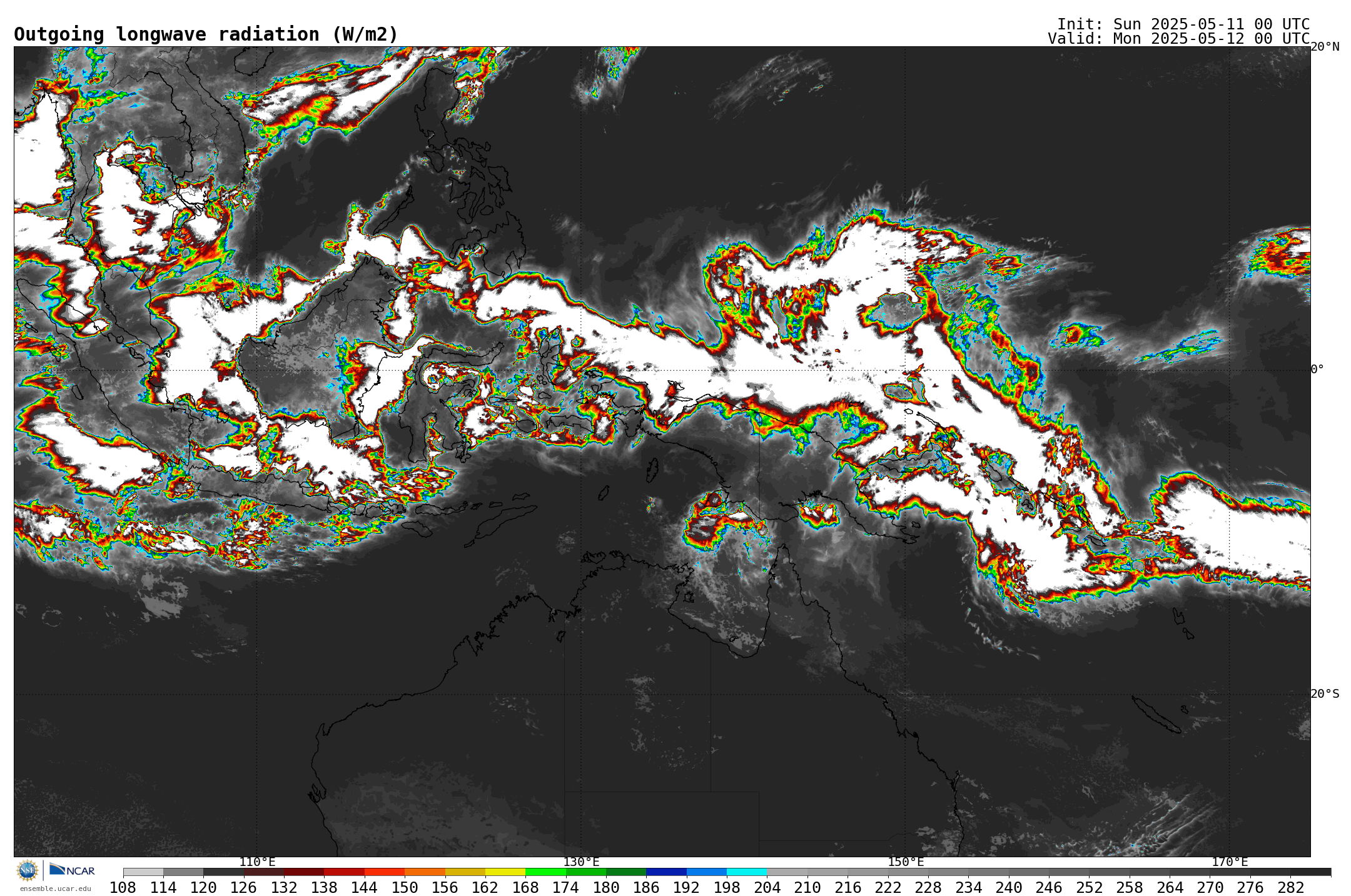Select the dark blue swatch between 186 and 192

click(x=666, y=872)
